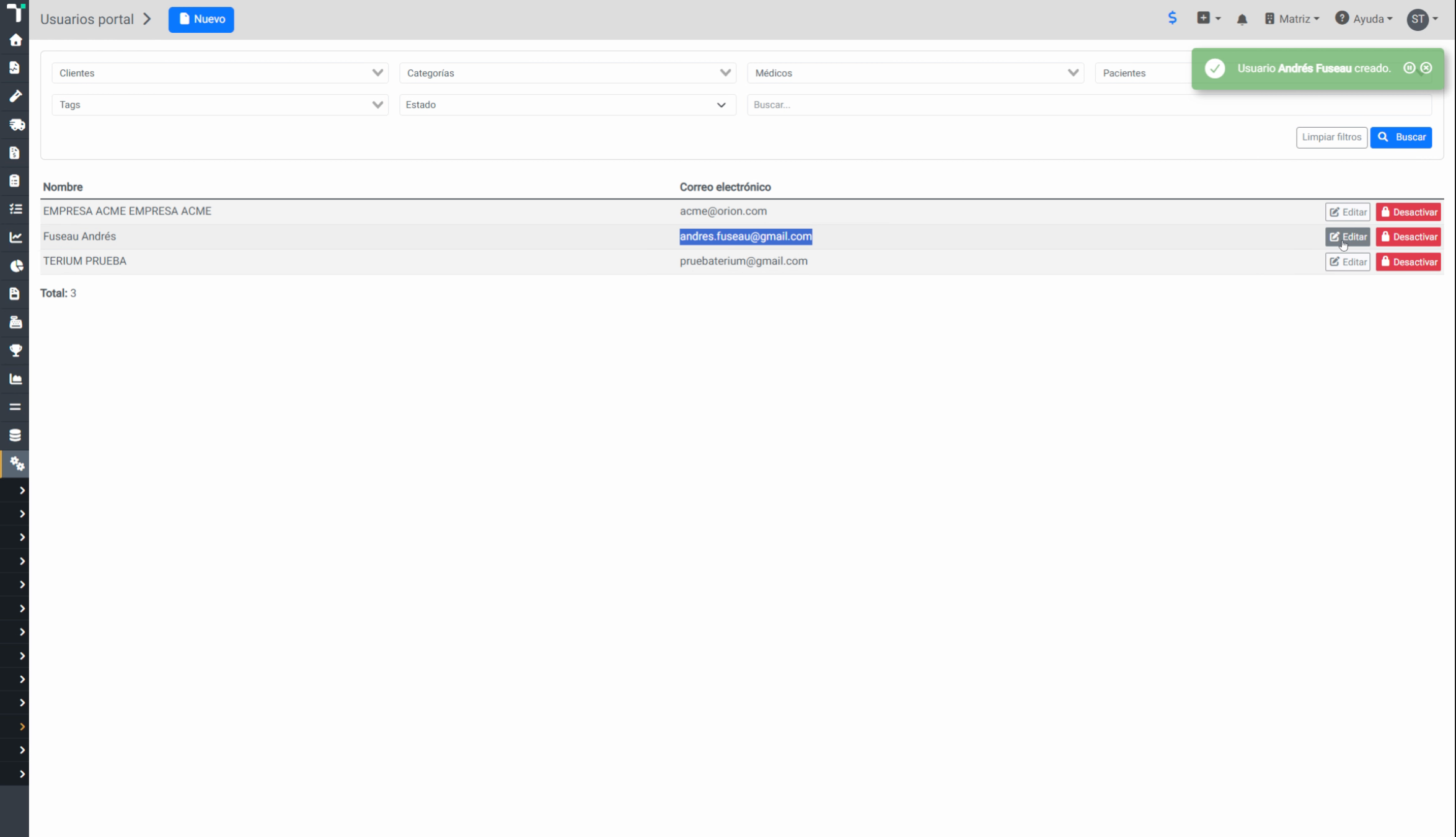Image resolution: width=1456 pixels, height=837 pixels.
Task: Open the invoice dollar document icon in sidebar
Action: 15,153
